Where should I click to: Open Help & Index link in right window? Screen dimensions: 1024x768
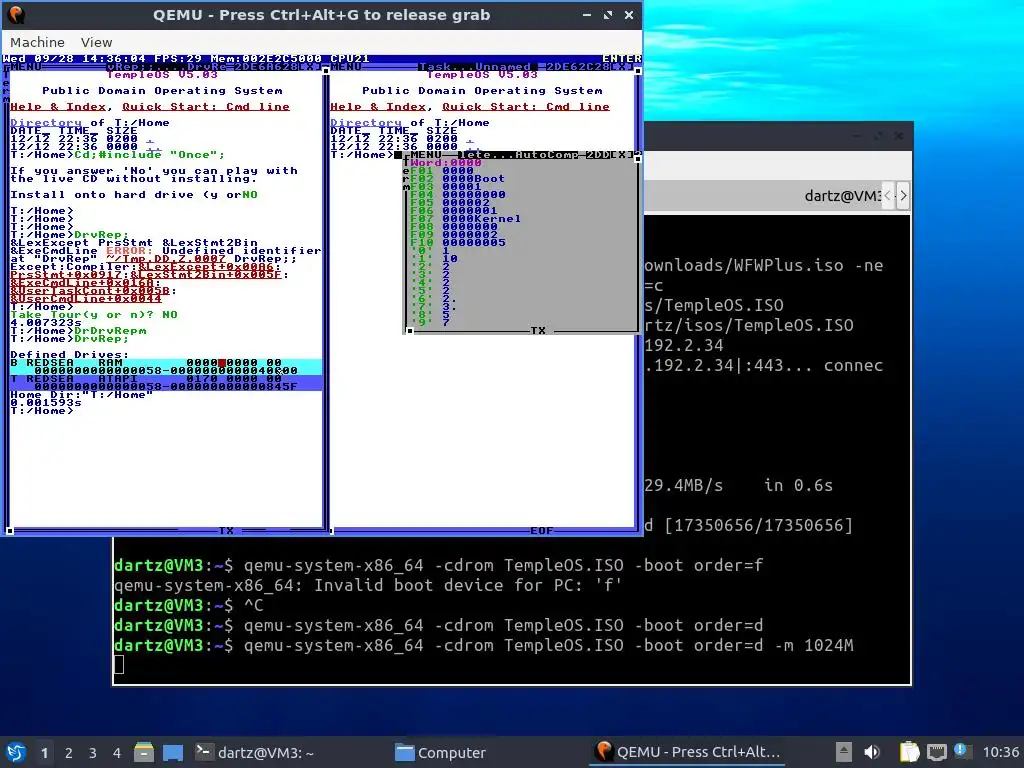pyautogui.click(x=378, y=106)
